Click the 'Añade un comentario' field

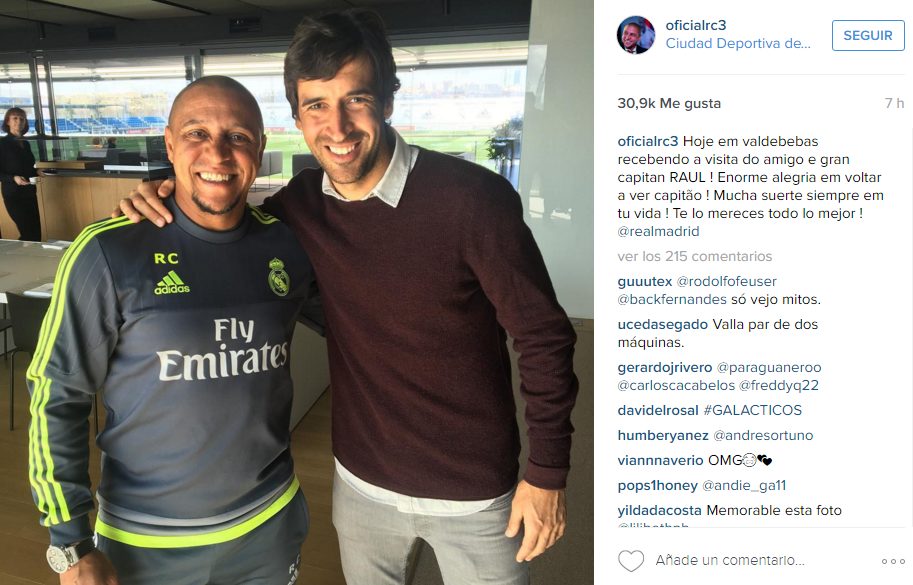(730, 560)
